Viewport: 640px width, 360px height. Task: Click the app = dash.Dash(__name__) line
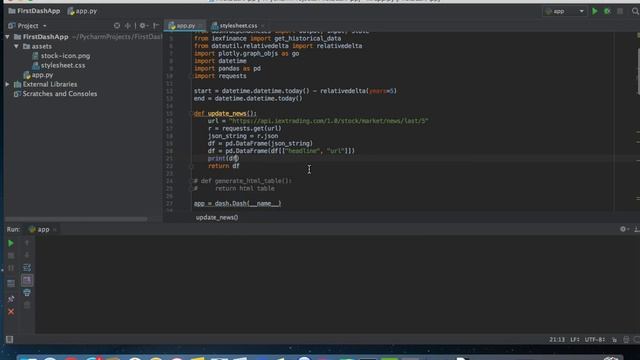[x=238, y=203]
